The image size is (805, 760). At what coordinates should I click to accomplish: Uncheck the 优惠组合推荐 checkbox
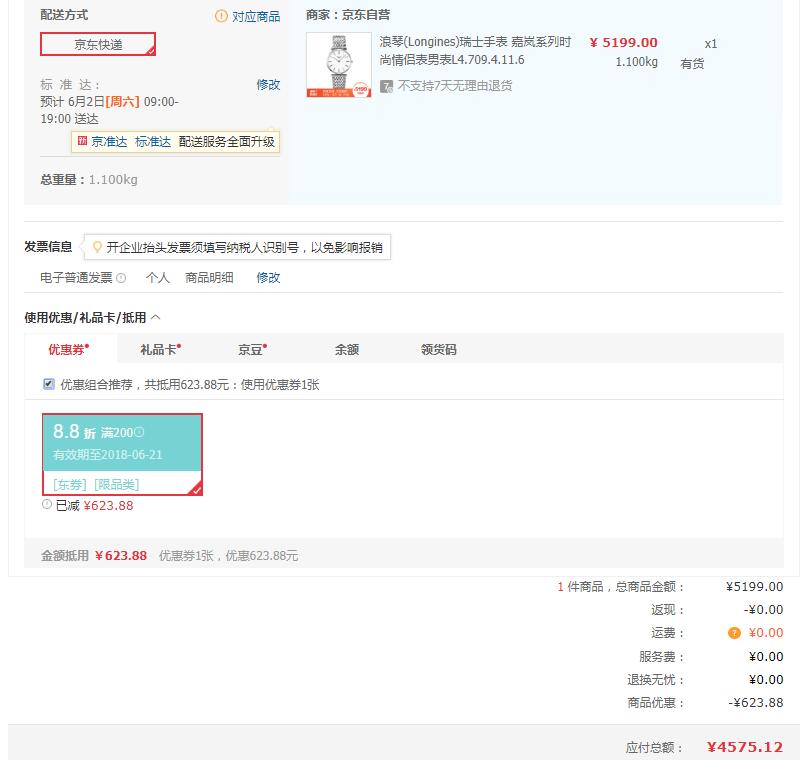point(49,384)
